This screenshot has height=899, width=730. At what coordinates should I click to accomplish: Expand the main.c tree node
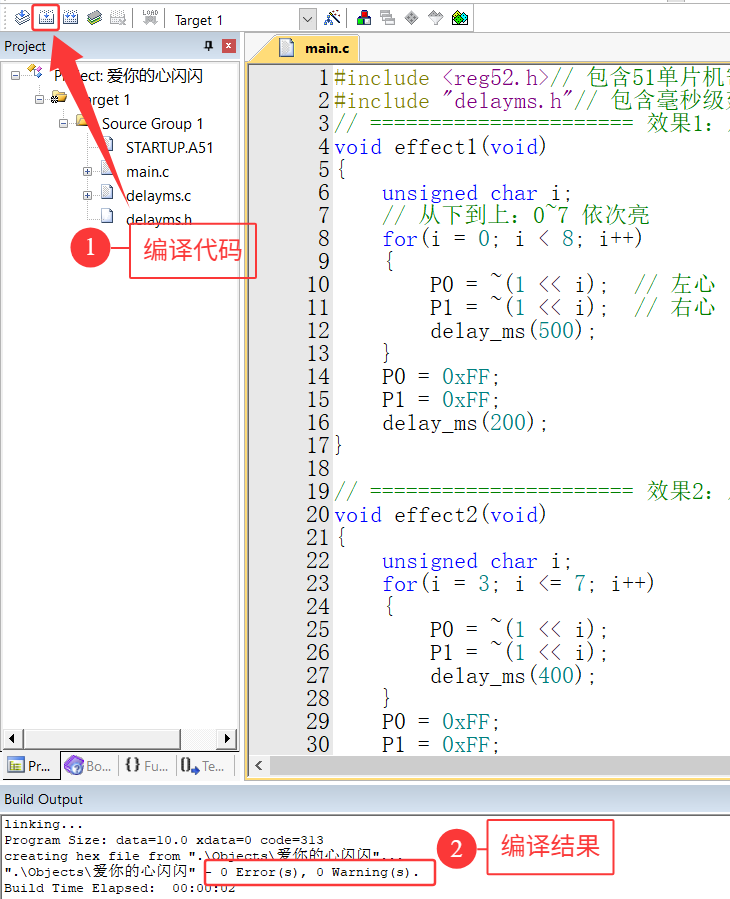(87, 171)
